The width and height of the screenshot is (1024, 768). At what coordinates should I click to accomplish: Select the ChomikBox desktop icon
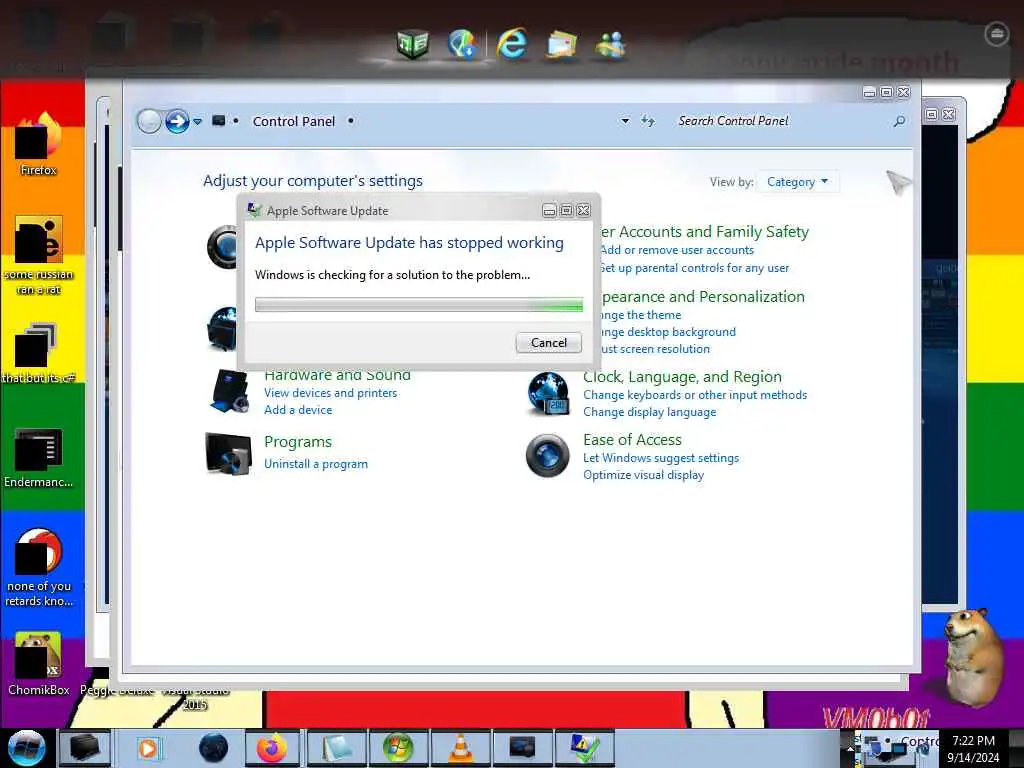tap(39, 664)
